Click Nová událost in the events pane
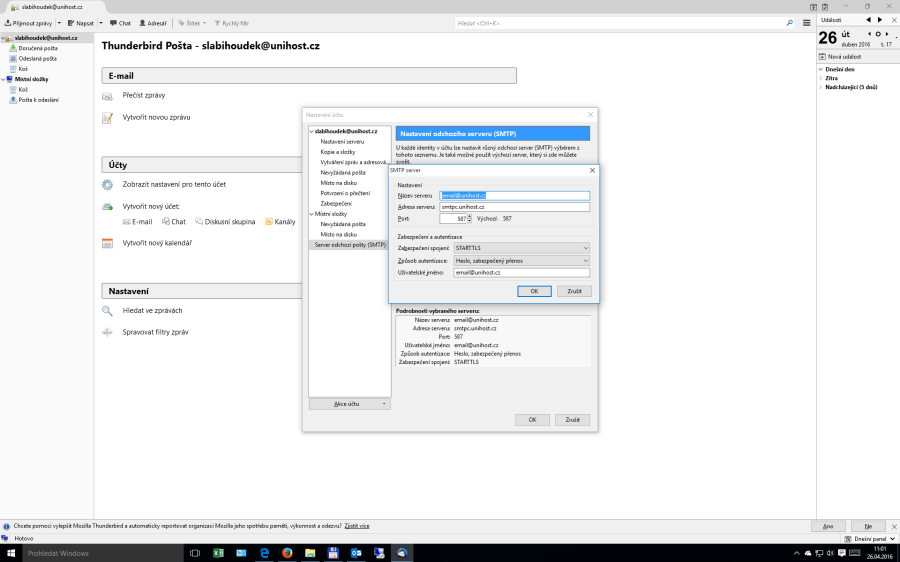 click(840, 57)
